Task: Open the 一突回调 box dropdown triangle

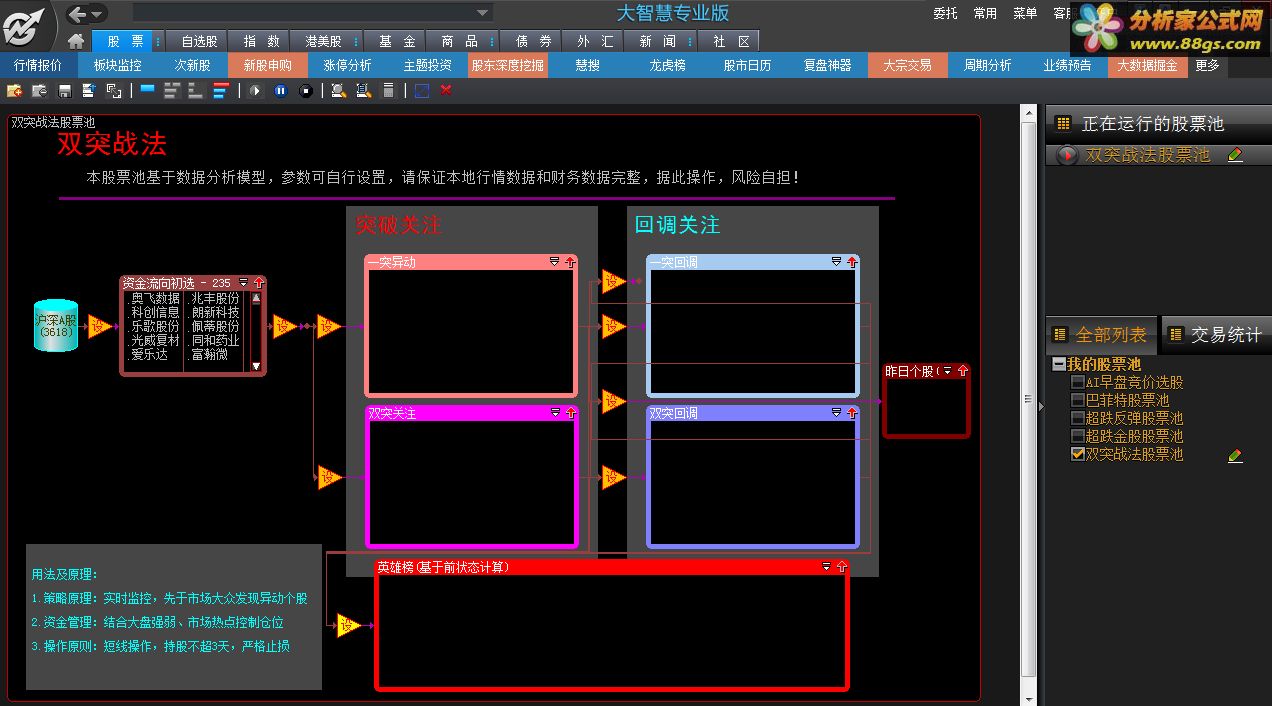Action: click(837, 262)
